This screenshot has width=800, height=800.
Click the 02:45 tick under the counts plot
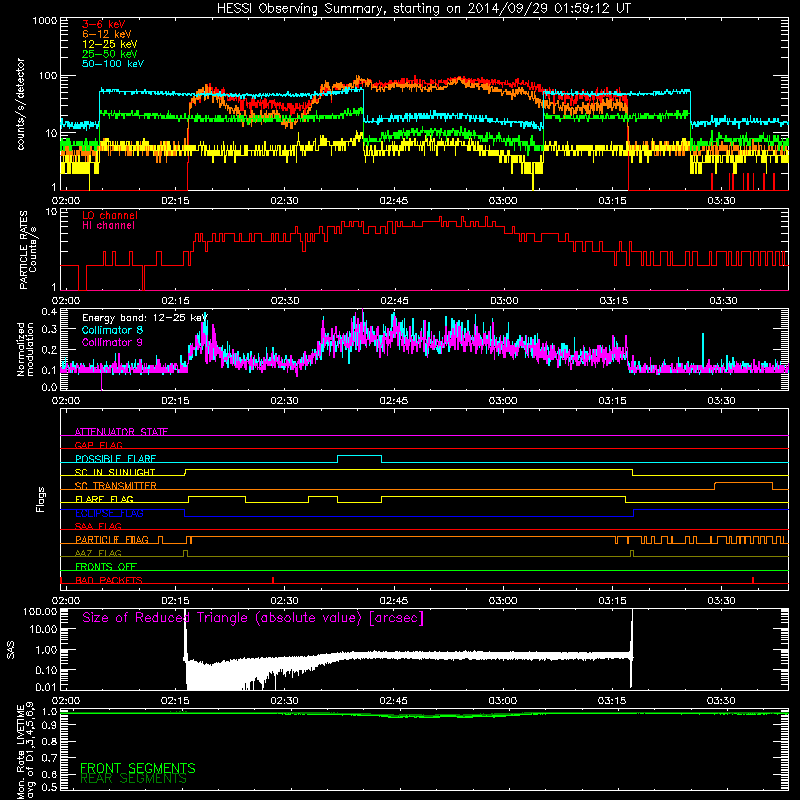point(394,201)
